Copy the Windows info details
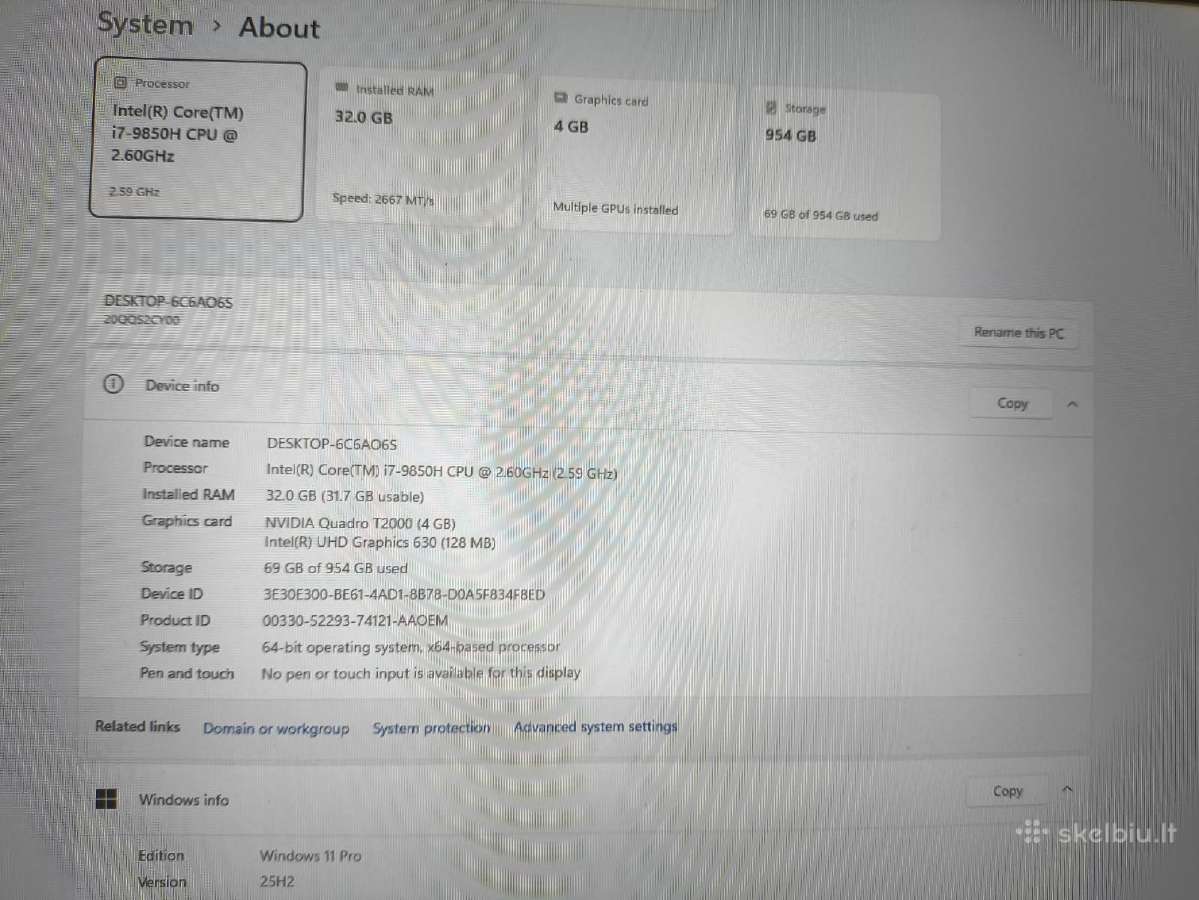This screenshot has height=900, width=1199. [1007, 791]
